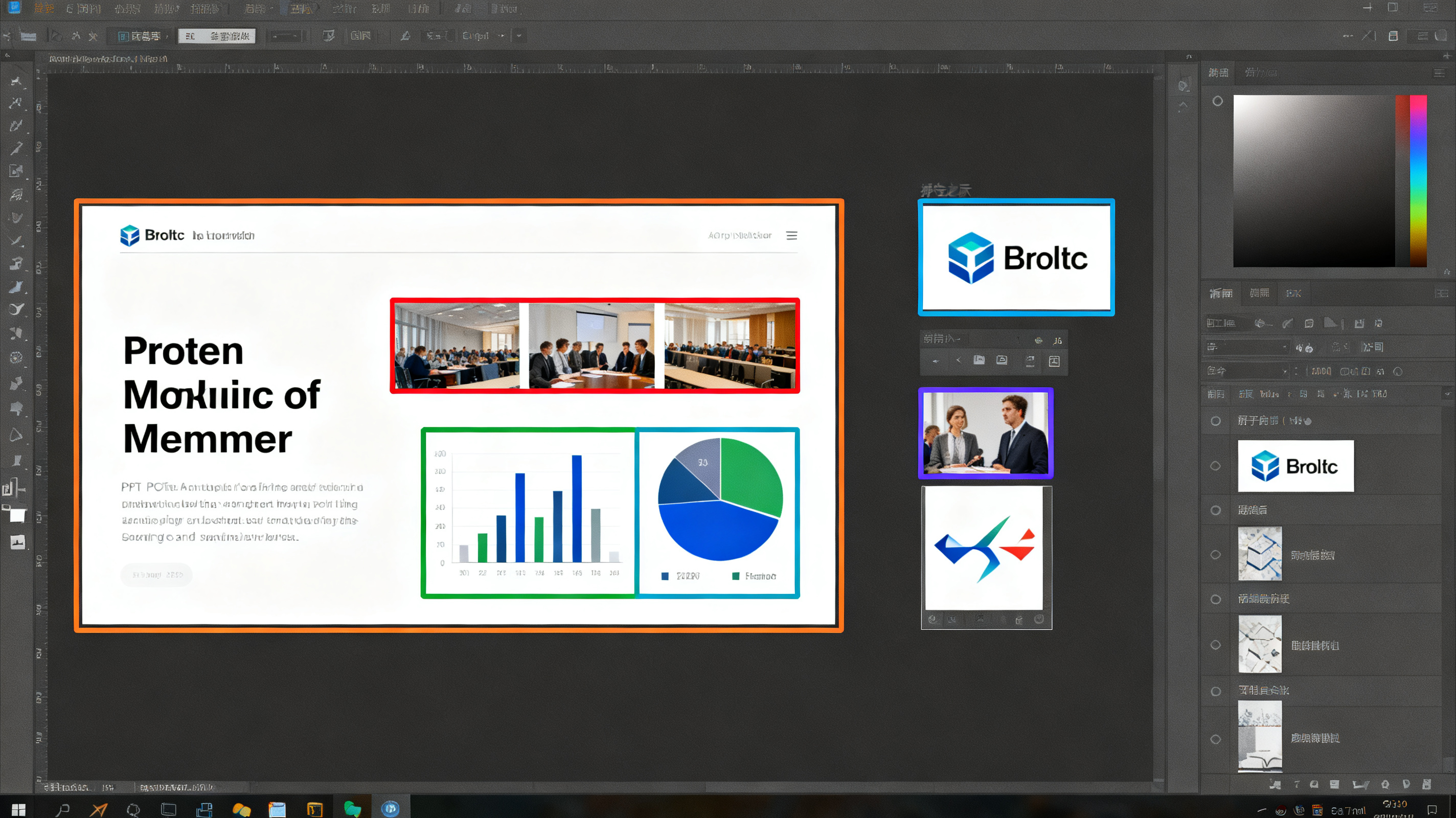
Task: Toggle visibility of the open-book thumbnail layer
Action: click(1215, 739)
